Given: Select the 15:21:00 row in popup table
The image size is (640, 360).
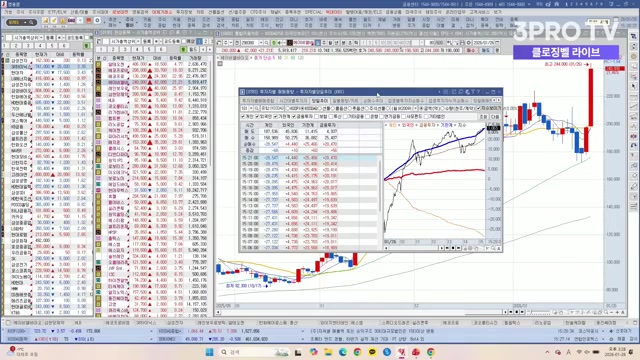Looking at the screenshot, I should [310, 158].
